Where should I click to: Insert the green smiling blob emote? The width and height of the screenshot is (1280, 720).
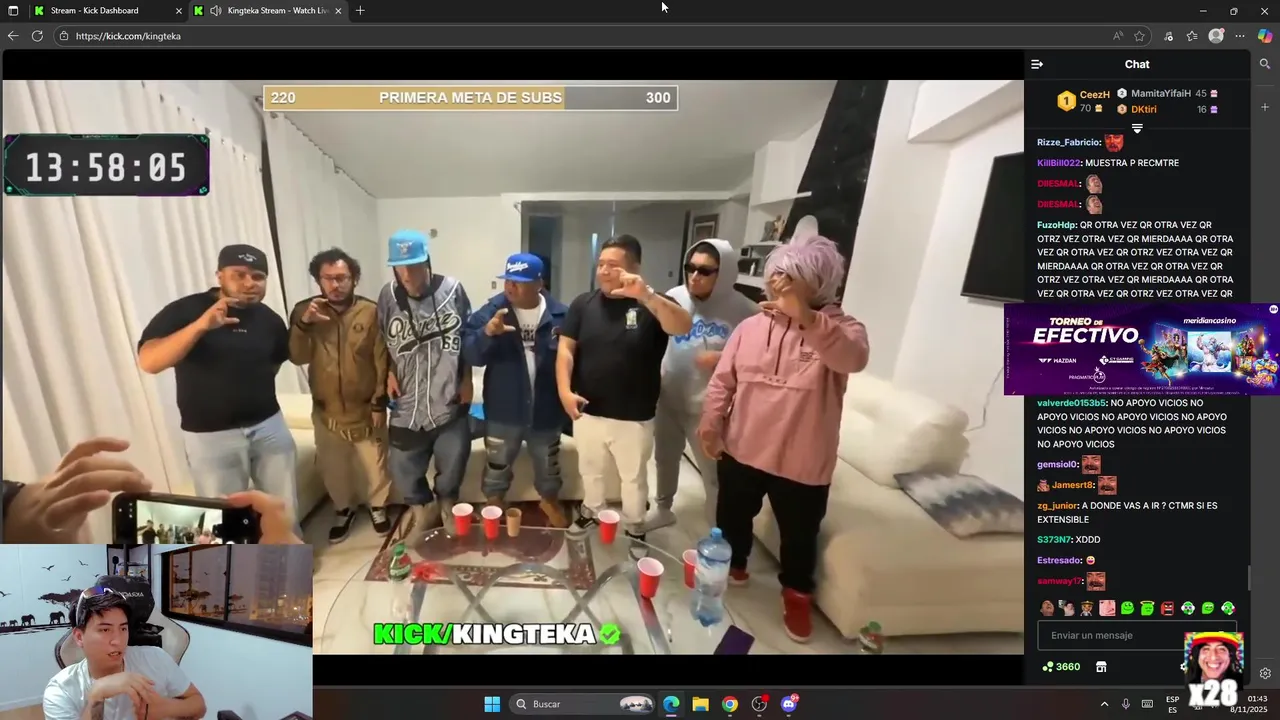point(1127,608)
